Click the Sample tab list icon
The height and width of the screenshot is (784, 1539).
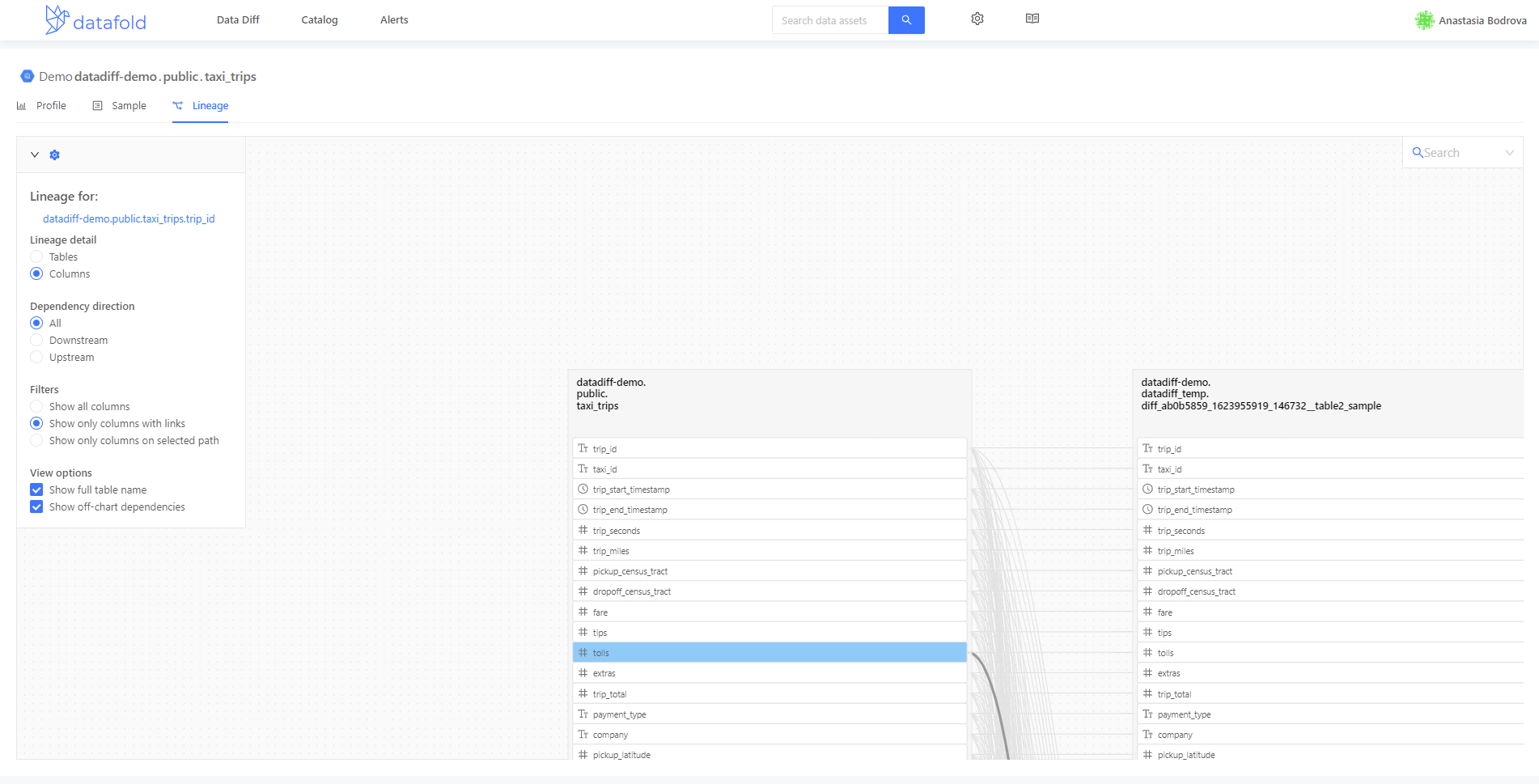(98, 106)
